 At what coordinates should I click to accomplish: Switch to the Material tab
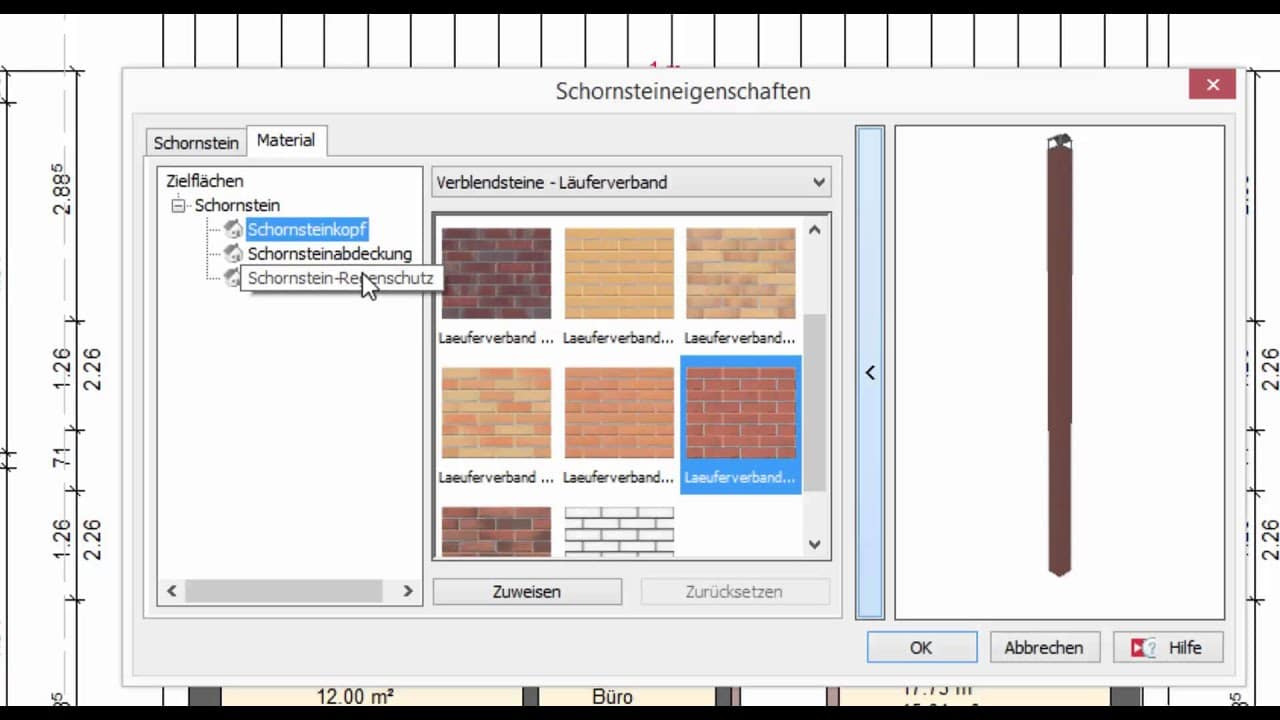coord(286,140)
